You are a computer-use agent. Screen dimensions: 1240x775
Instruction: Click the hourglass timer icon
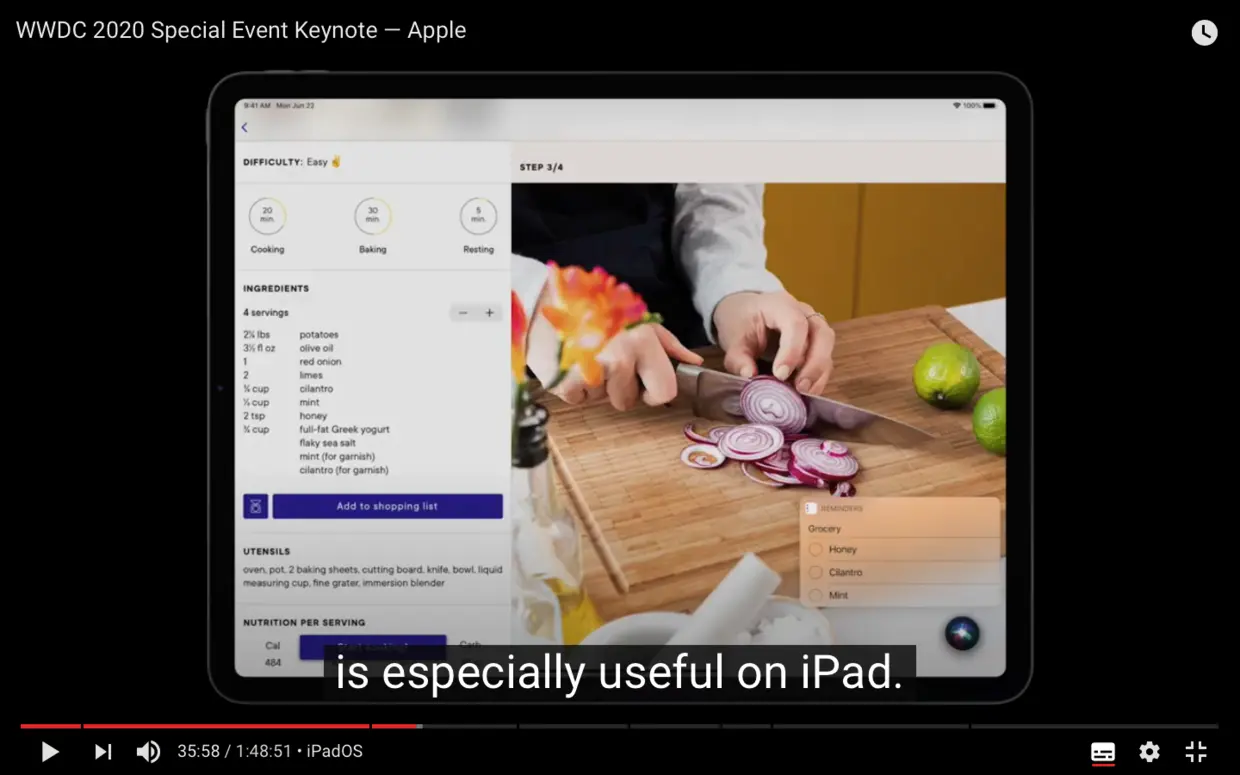click(254, 506)
